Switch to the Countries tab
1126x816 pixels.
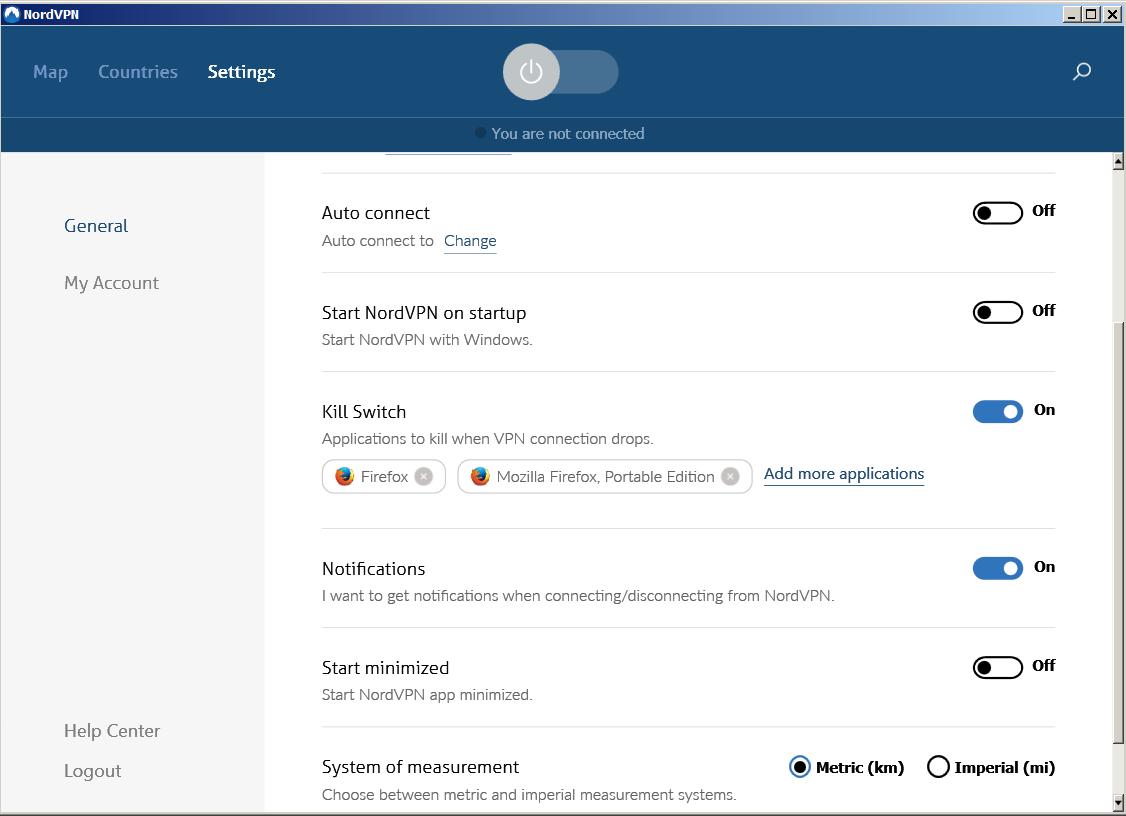(138, 72)
